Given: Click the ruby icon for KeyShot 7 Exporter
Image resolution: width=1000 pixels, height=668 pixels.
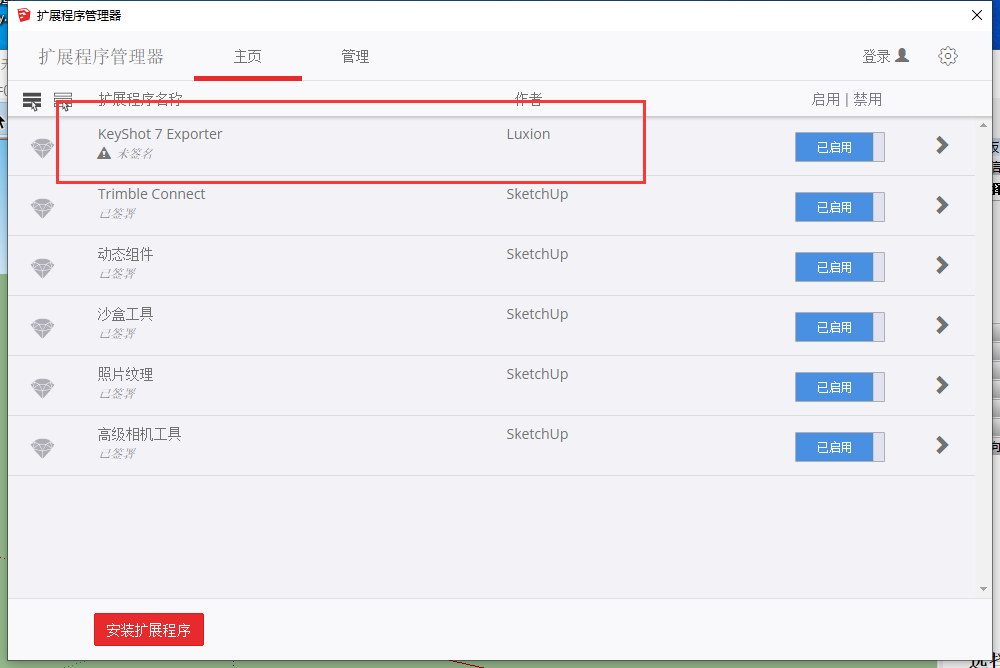Looking at the screenshot, I should pos(43,148).
